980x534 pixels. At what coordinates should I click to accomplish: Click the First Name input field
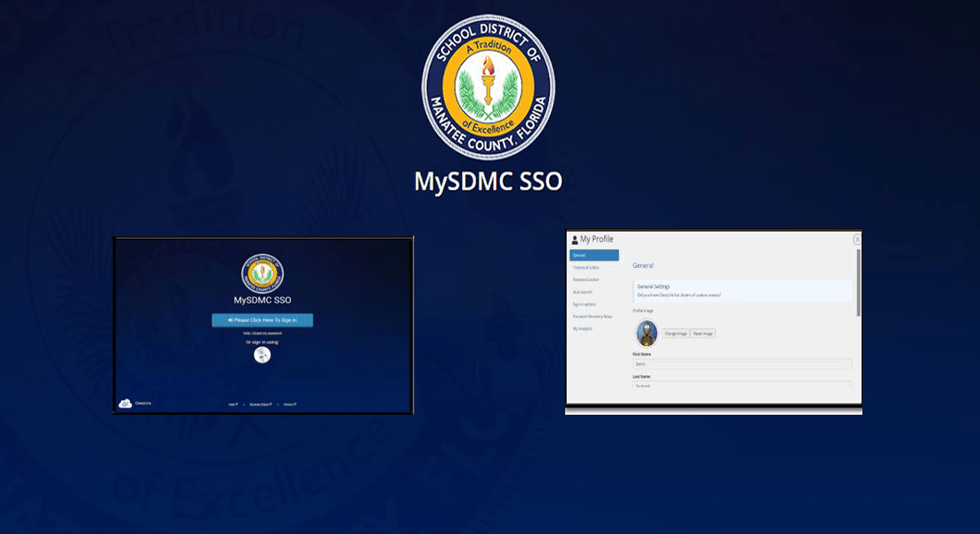pyautogui.click(x=742, y=364)
